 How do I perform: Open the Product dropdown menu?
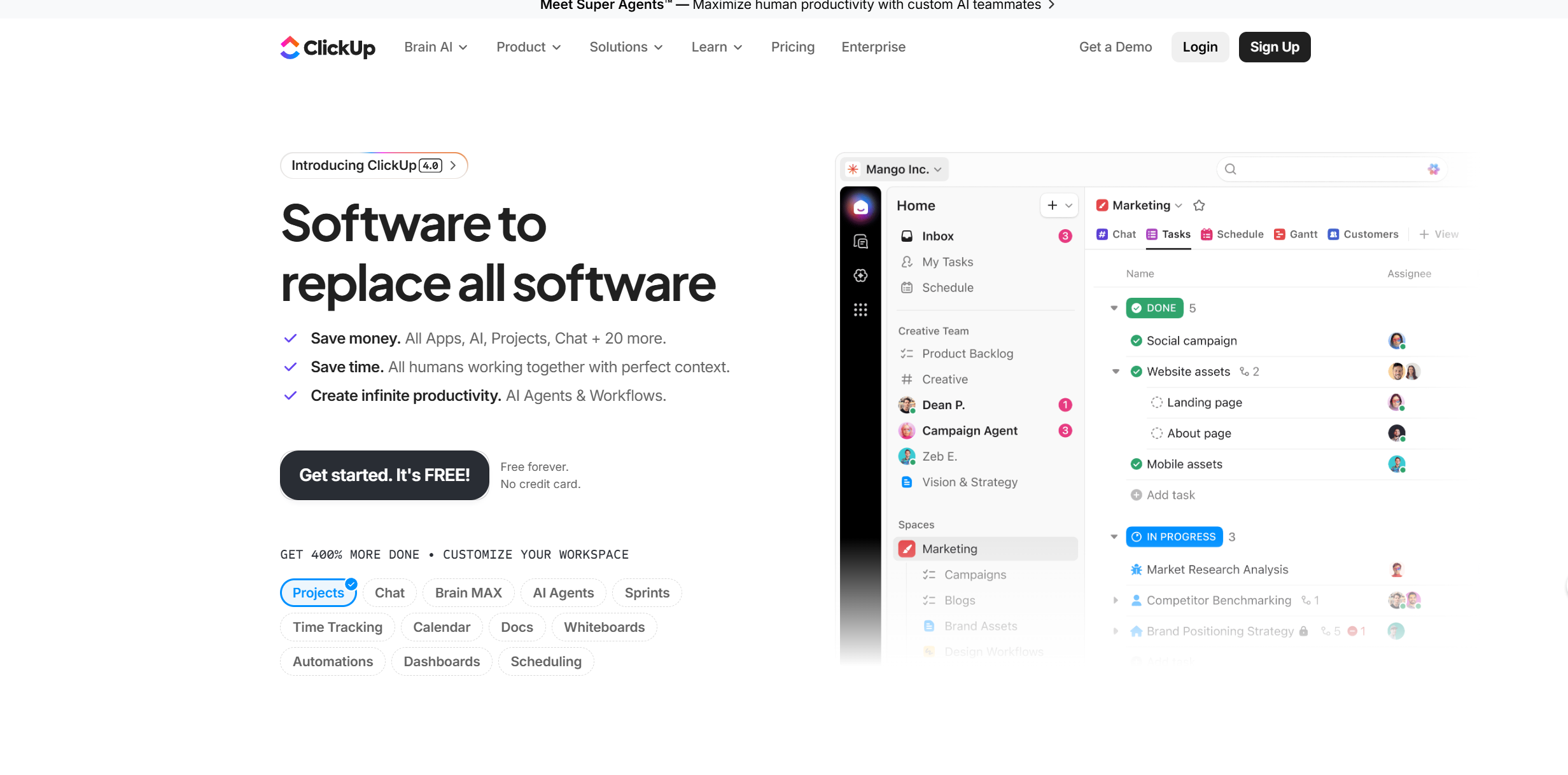[529, 47]
